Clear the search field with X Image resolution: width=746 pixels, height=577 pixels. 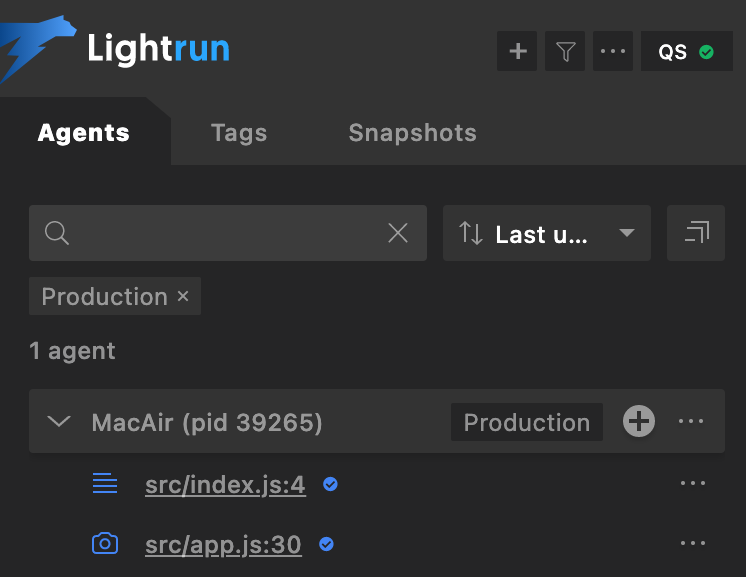[x=398, y=233]
